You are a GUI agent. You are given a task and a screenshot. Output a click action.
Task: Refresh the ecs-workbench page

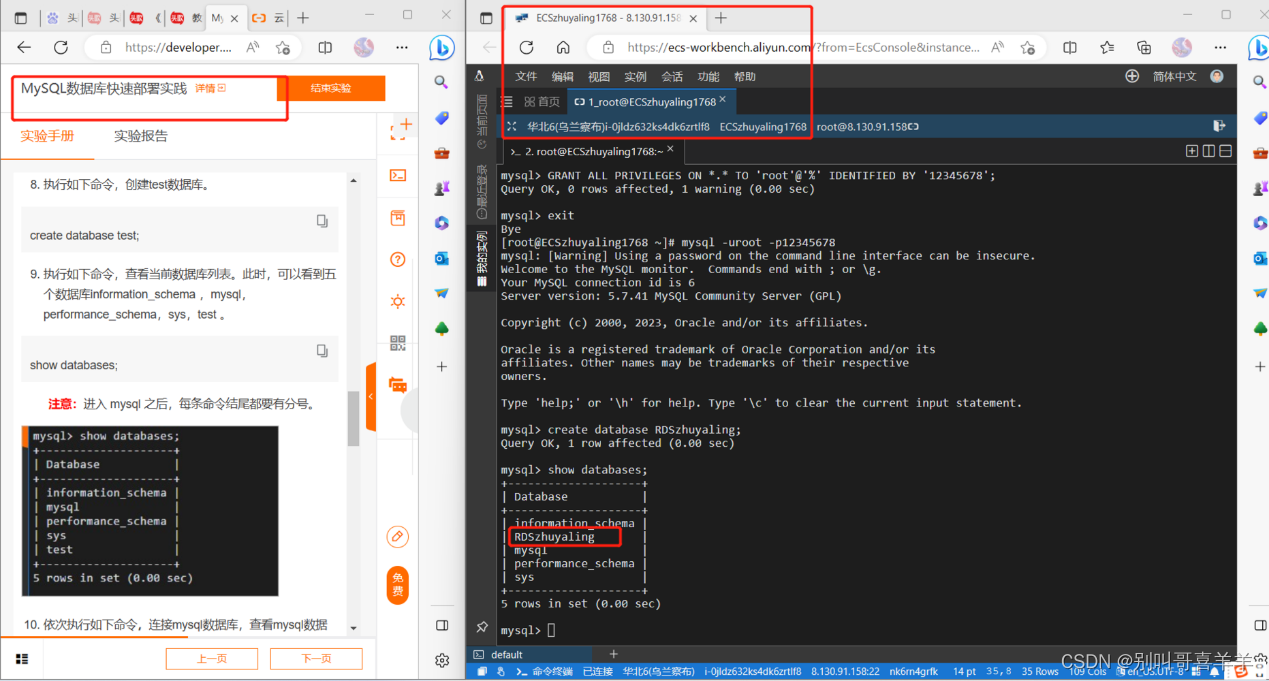(526, 47)
